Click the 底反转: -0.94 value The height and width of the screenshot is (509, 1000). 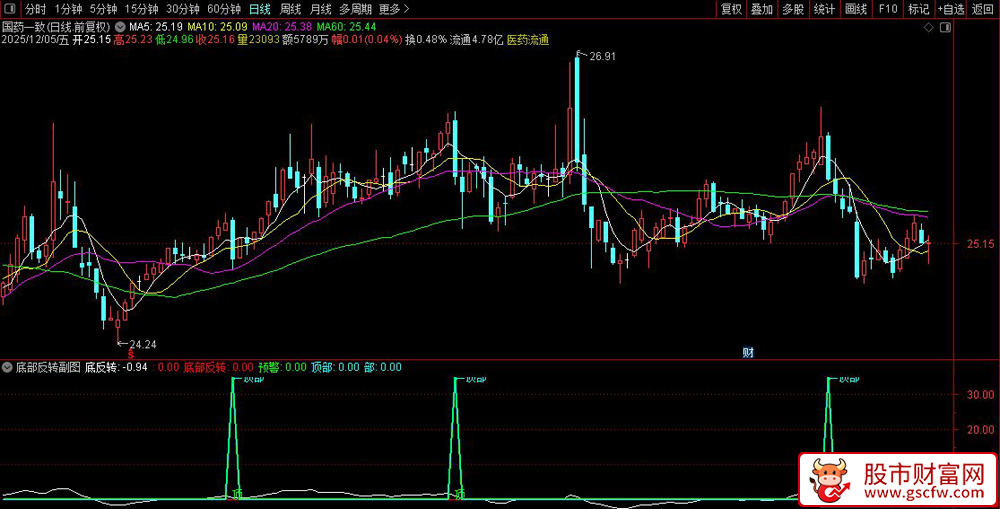117,367
